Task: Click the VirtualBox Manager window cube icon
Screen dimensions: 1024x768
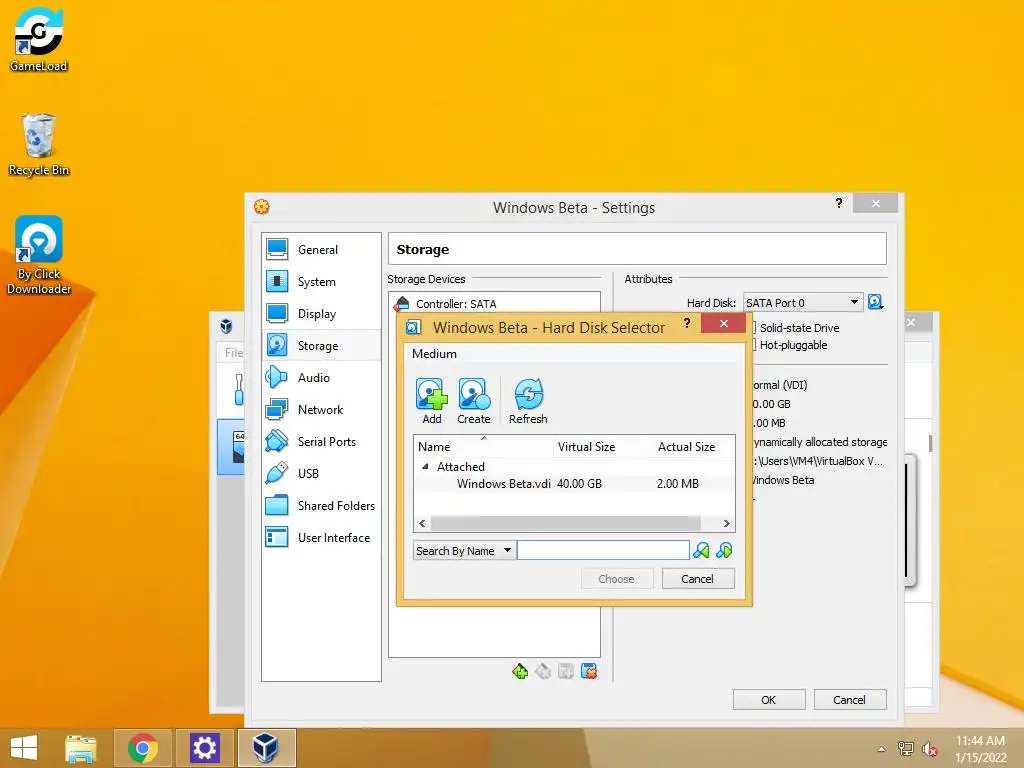Action: (x=226, y=325)
